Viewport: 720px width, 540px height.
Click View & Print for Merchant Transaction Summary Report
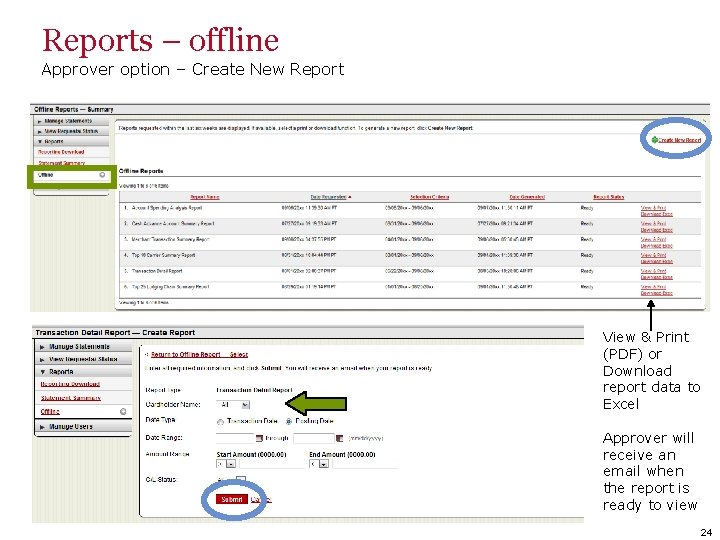coord(653,239)
